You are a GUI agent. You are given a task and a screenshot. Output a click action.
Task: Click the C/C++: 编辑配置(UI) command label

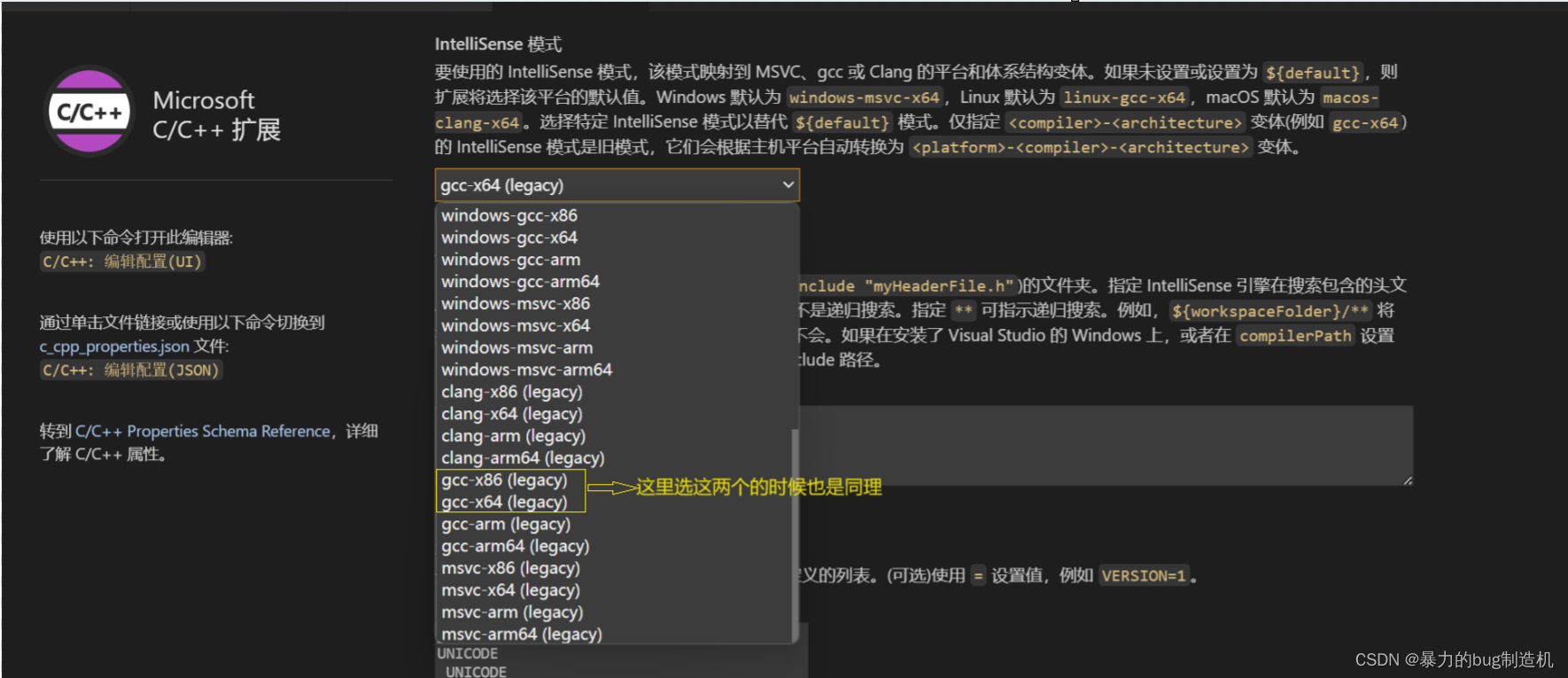coord(122,262)
